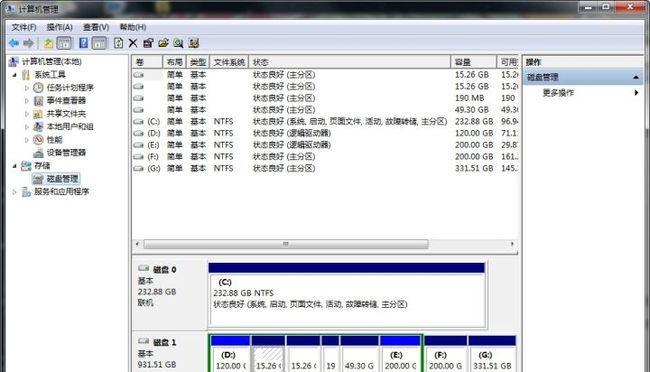650x372 pixels.
Task: Click the Back arrow toolbar icon
Action: pos(14,43)
